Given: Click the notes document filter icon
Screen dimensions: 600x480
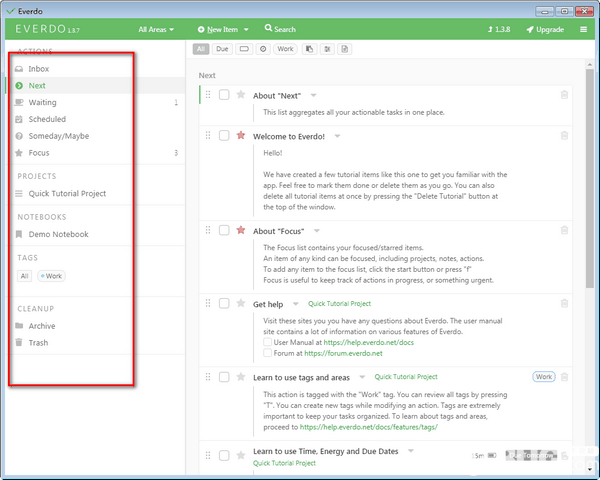Looking at the screenshot, I should pyautogui.click(x=345, y=49).
